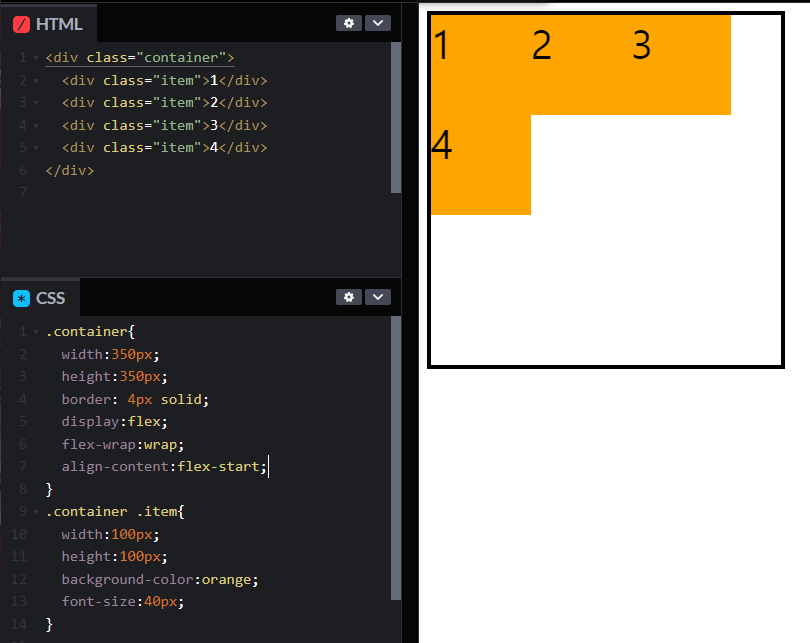Click the red HTML slash icon
The width and height of the screenshot is (810, 643).
pos(21,24)
